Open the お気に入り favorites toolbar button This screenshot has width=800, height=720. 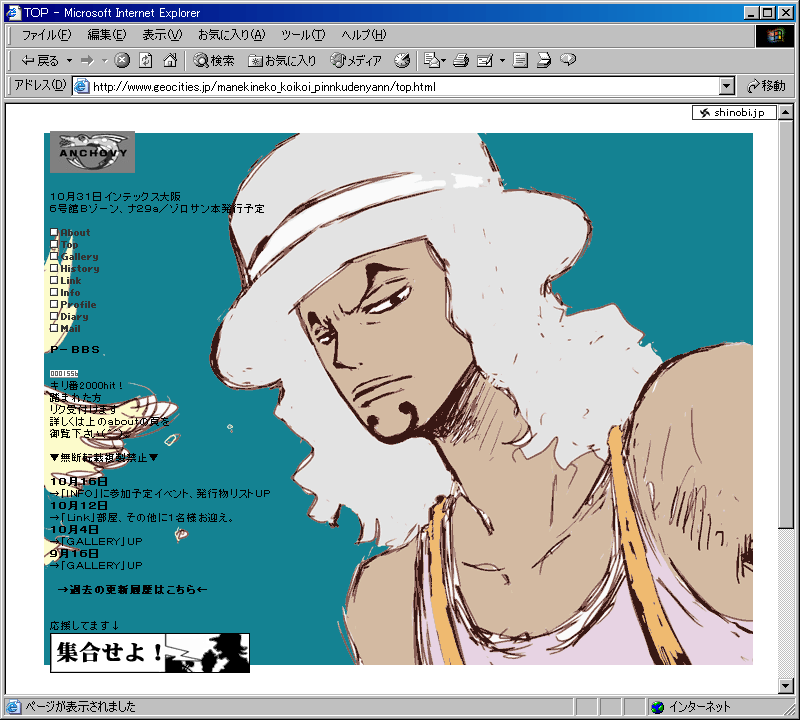282,61
